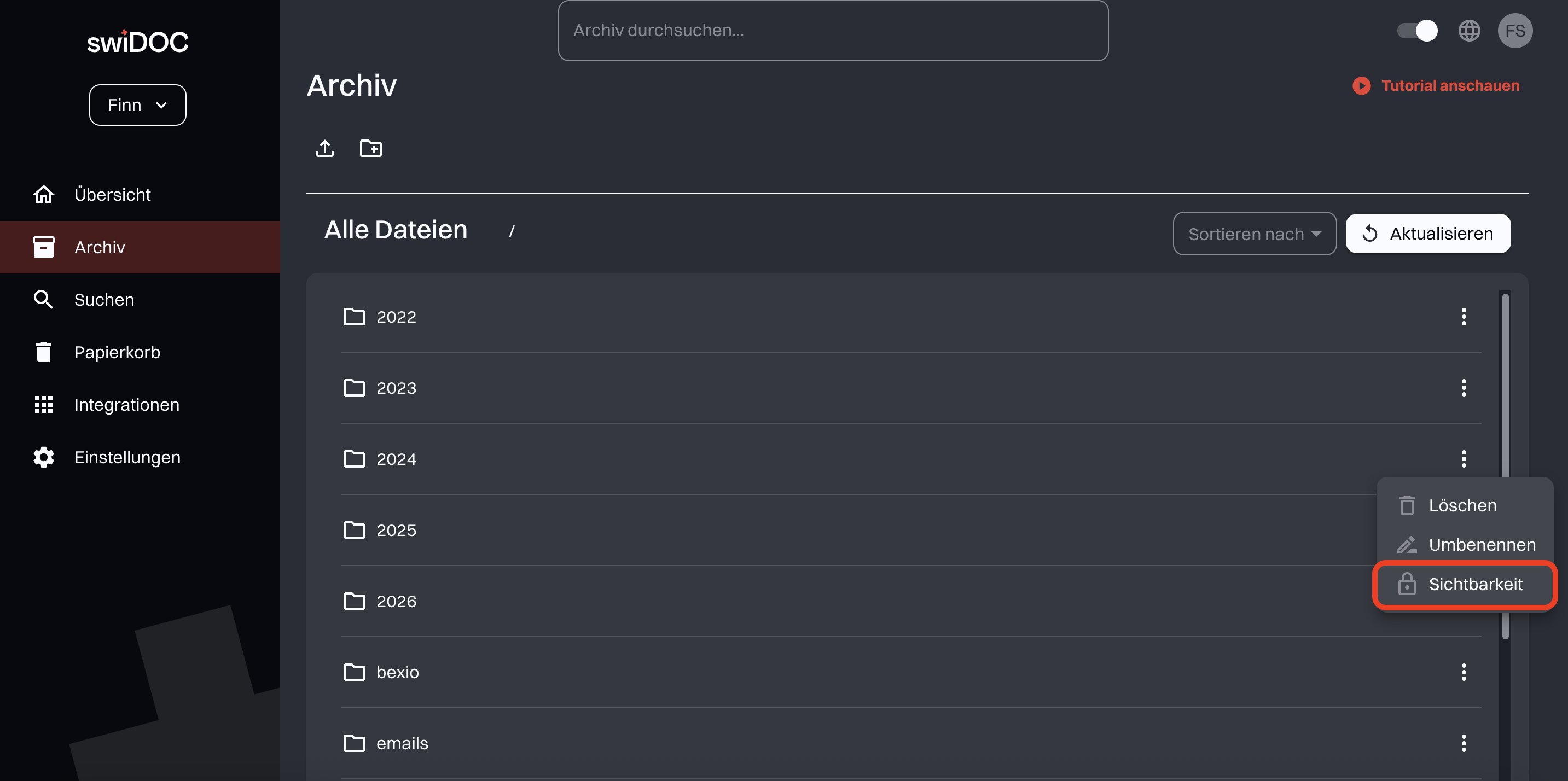The image size is (1568, 781).
Task: Open the 2025 folder
Action: coord(396,531)
